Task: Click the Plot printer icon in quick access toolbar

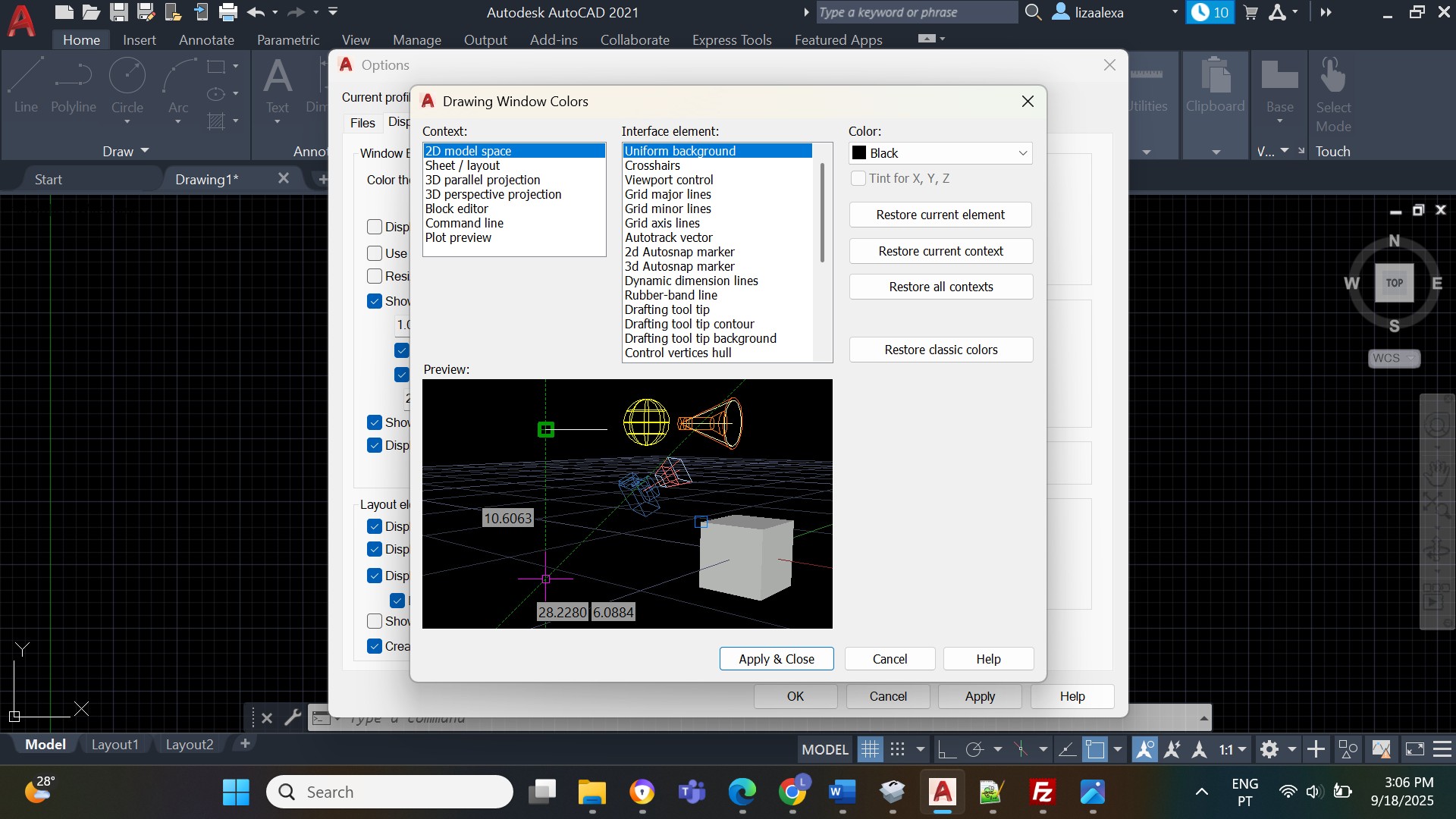Action: (227, 12)
